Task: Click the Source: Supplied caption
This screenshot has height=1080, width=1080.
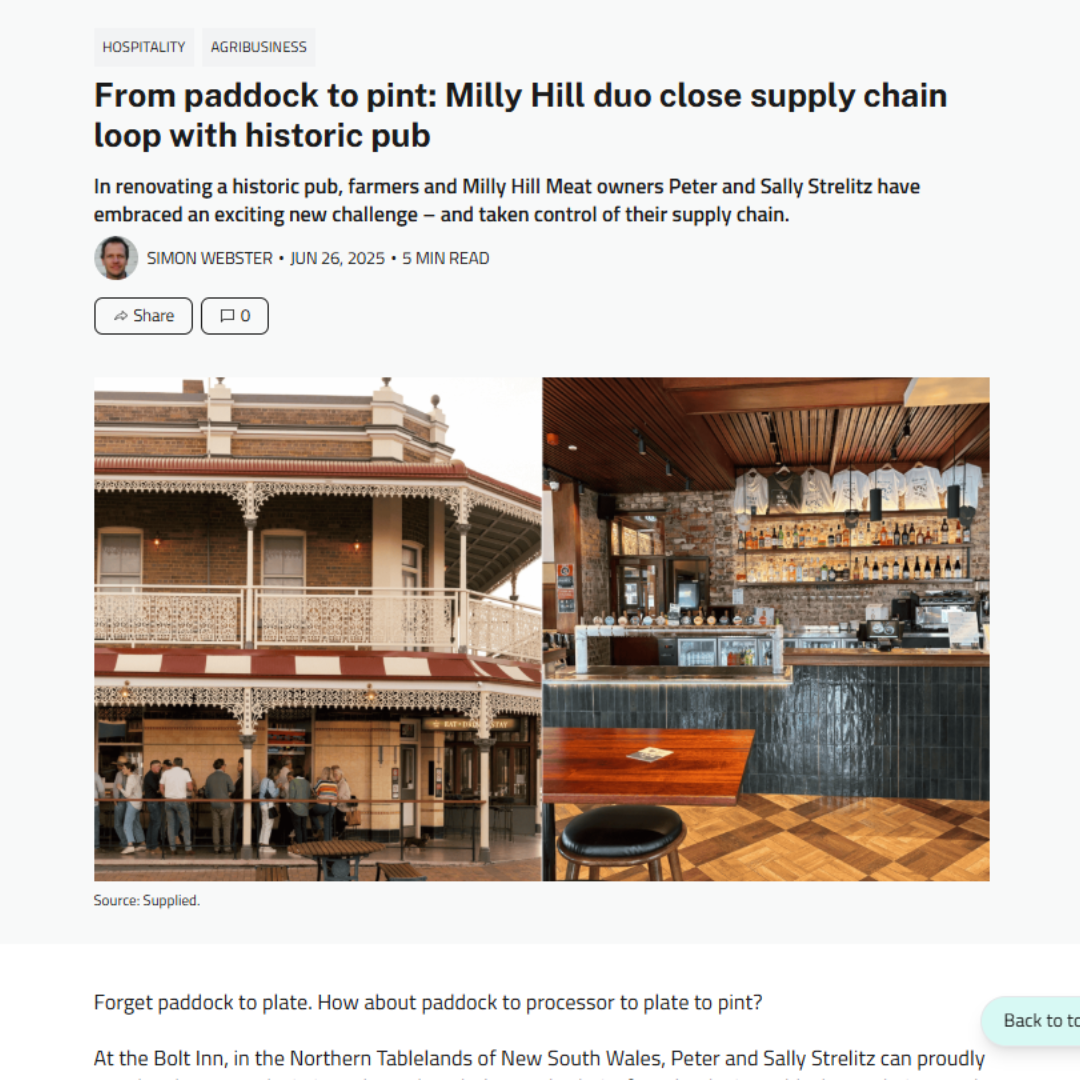Action: 147,900
